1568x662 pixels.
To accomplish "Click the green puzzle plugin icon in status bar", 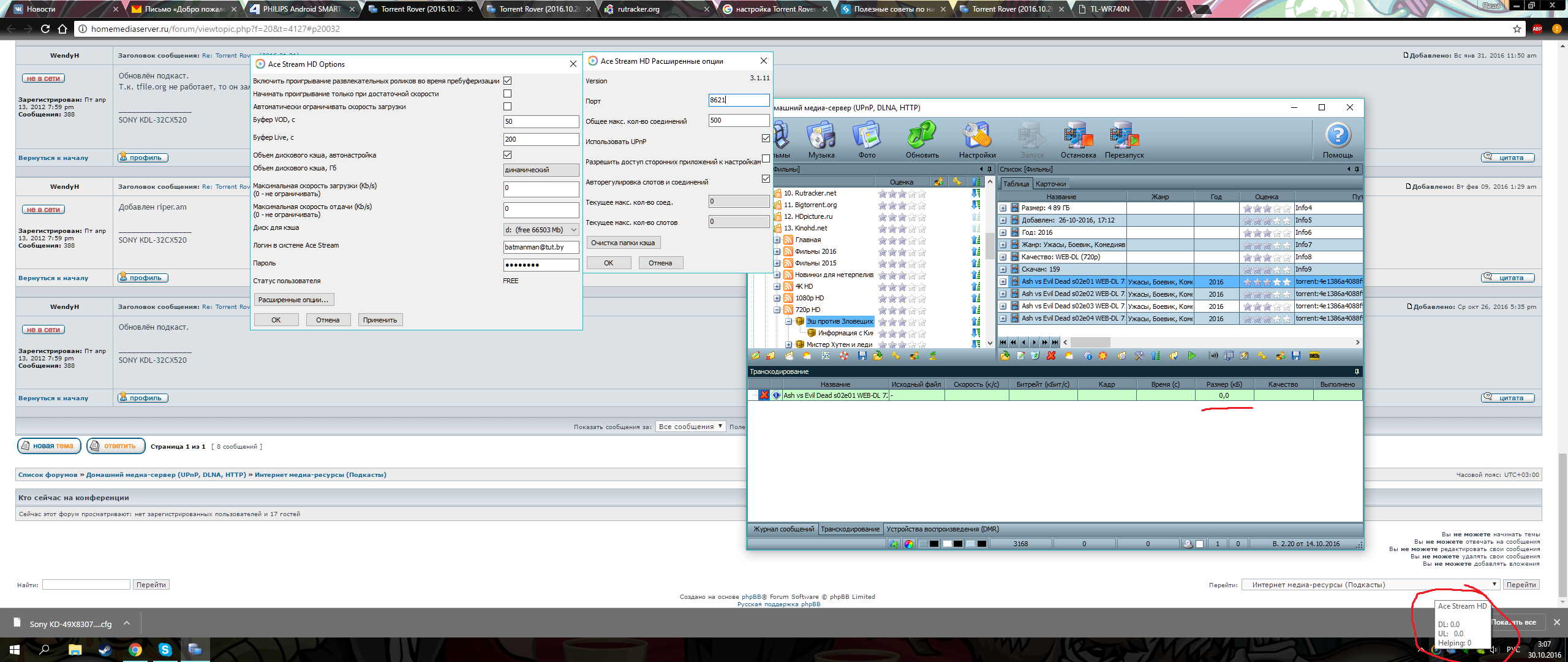I will (894, 544).
